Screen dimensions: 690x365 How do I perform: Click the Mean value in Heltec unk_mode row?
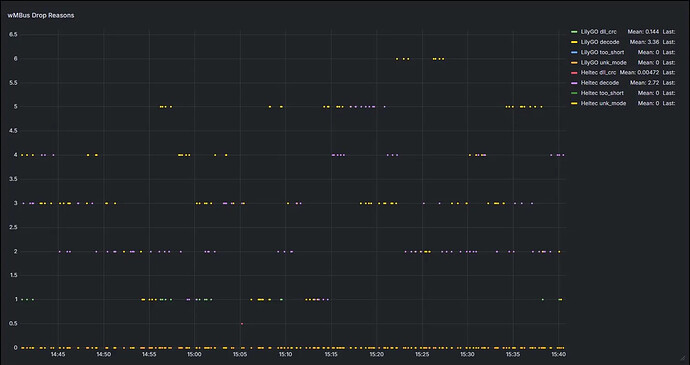[x=649, y=103]
